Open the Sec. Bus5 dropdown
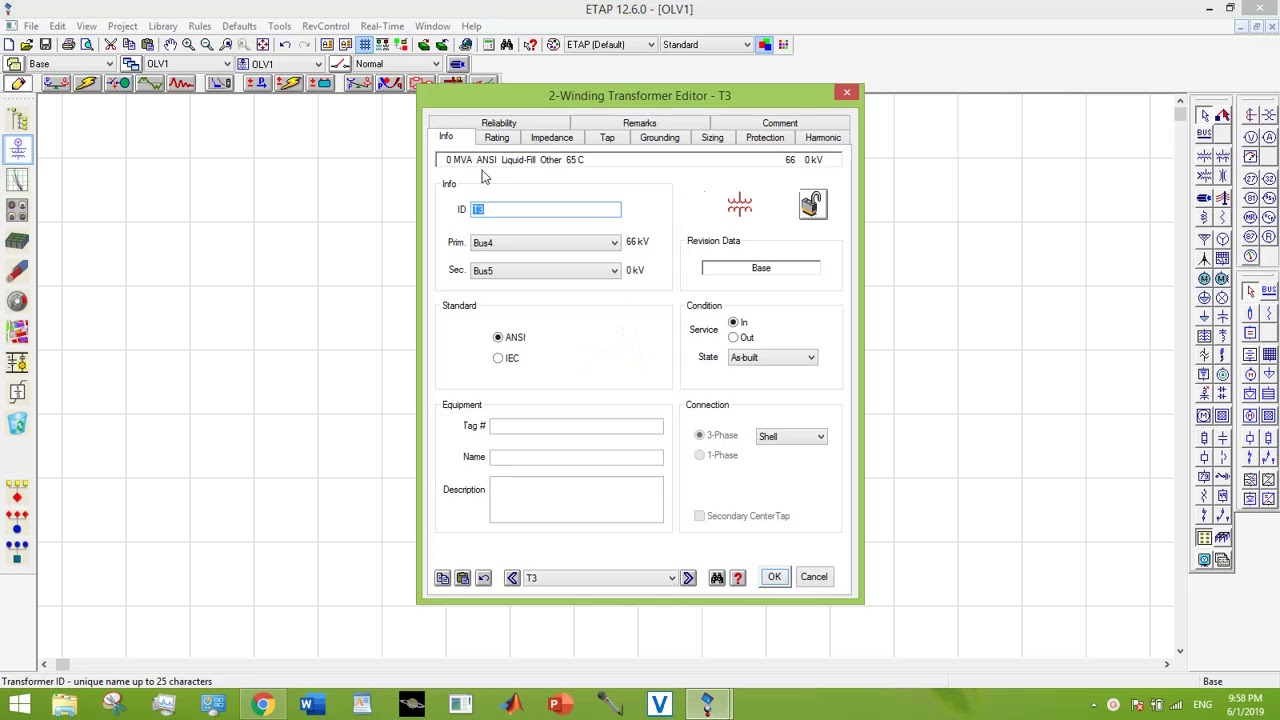 [546, 271]
